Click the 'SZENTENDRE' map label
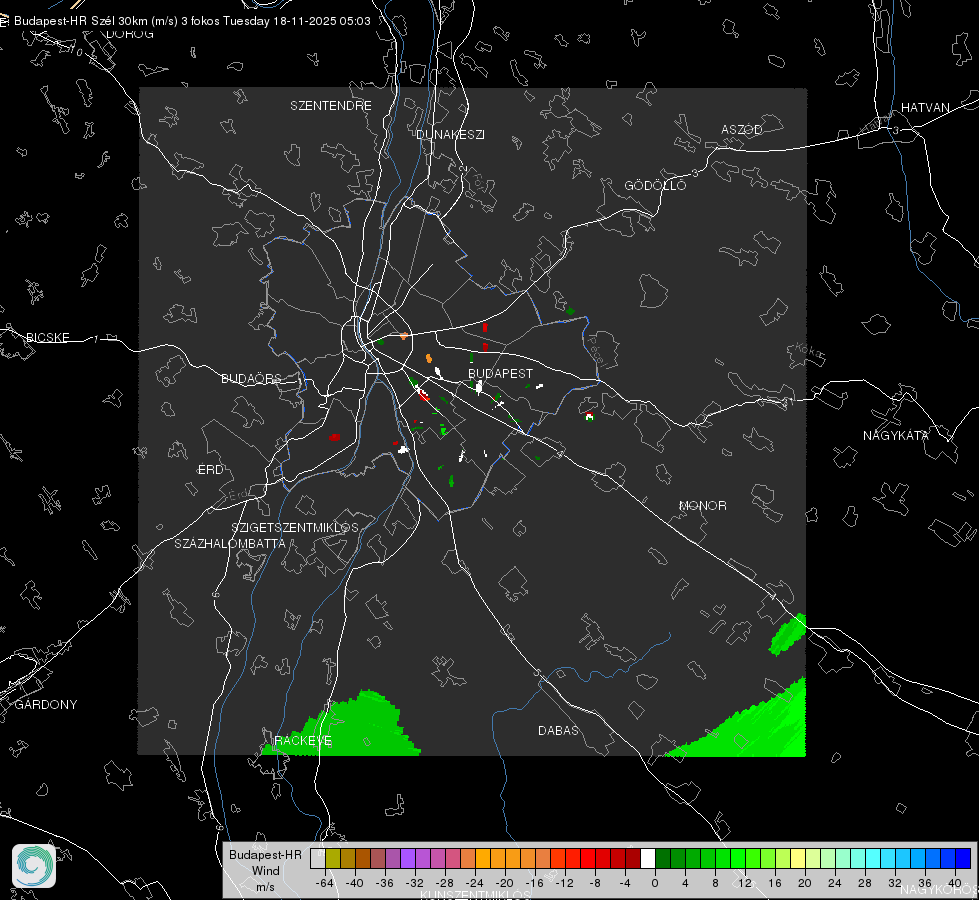Screen dimensions: 979x900 pos(331,106)
